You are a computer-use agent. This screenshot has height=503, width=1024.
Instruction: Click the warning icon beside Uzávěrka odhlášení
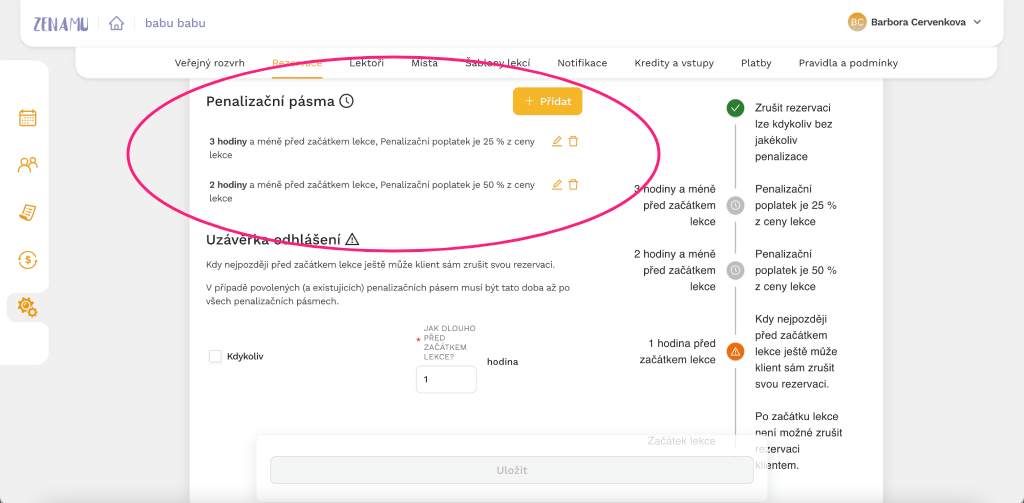[x=352, y=239]
